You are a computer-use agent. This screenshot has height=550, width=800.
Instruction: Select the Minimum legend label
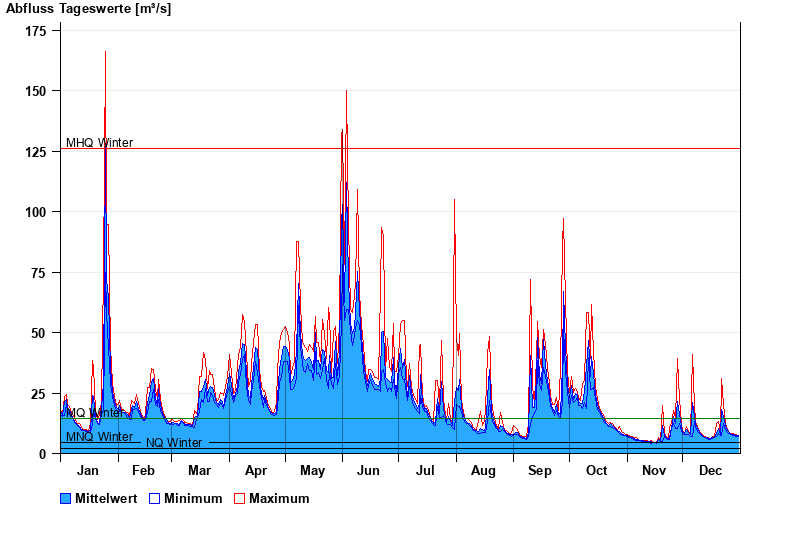click(193, 498)
